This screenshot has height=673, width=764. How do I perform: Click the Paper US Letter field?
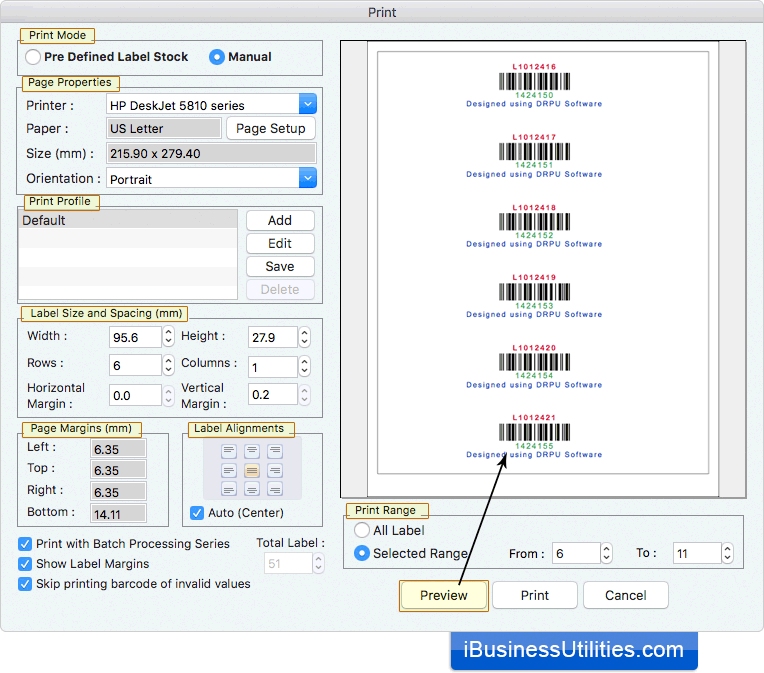point(164,129)
